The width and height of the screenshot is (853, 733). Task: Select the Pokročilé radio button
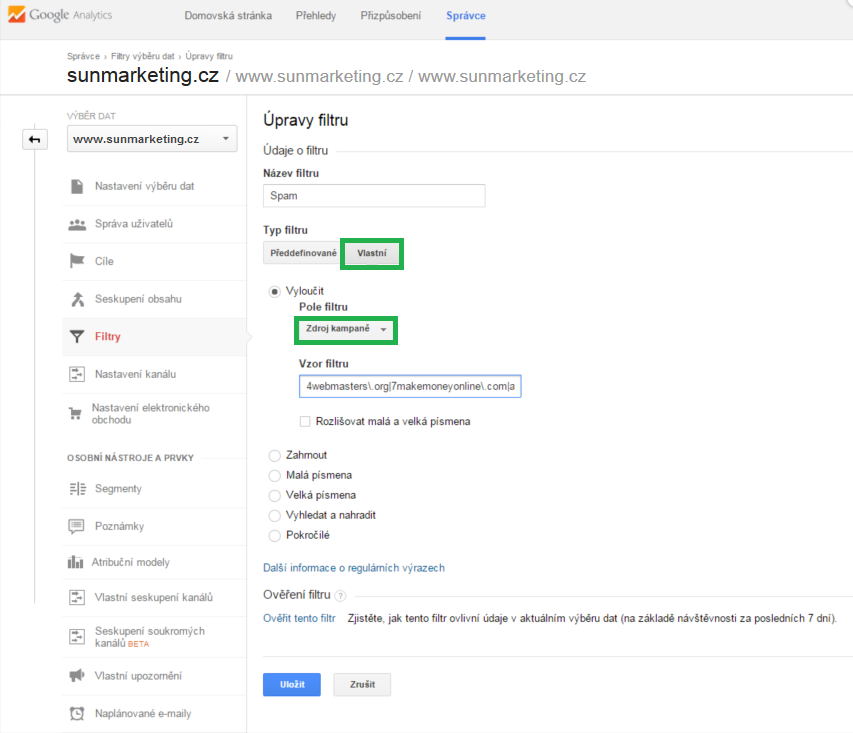[x=275, y=535]
